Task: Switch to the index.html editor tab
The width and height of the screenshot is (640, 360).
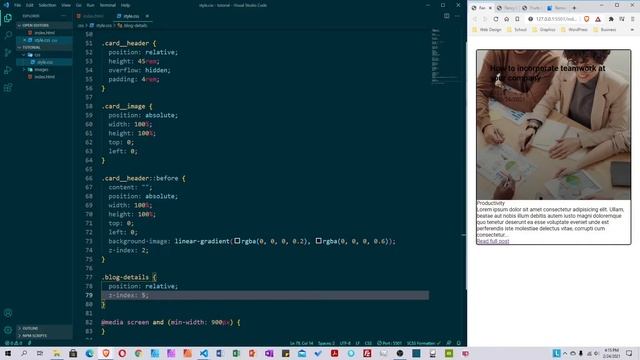Action: tap(93, 16)
